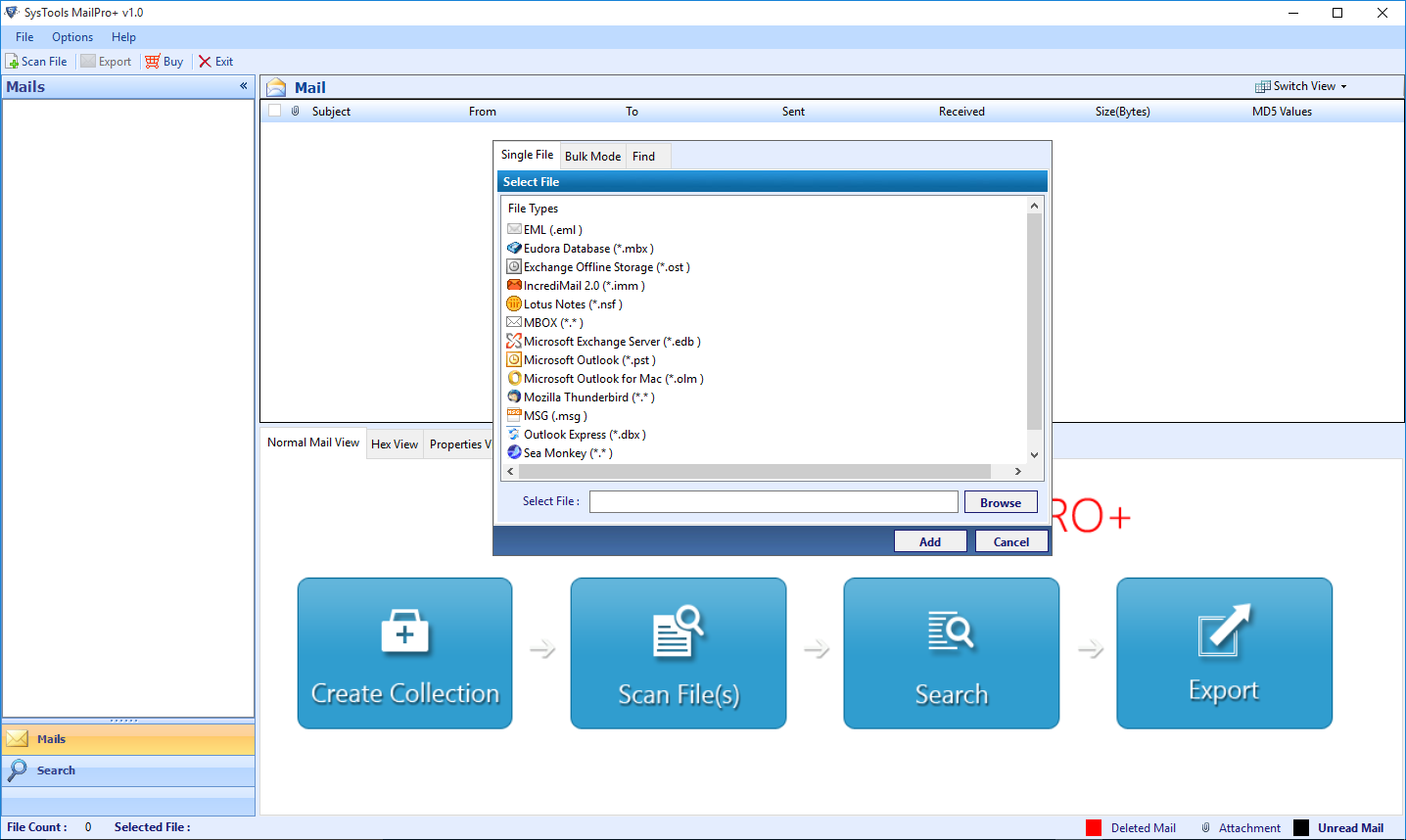Viewport: 1406px width, 840px height.
Task: Select the IncrediMail 2.0 icon
Action: coord(514,285)
